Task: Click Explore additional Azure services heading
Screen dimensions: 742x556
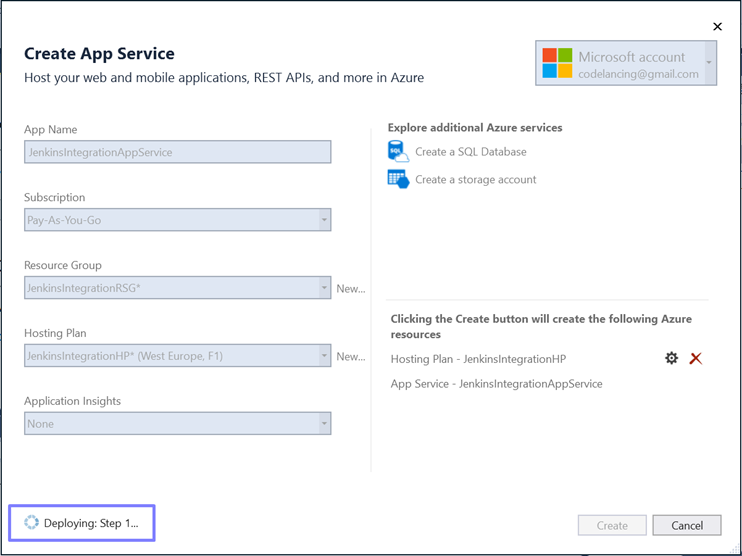Action: 475,128
